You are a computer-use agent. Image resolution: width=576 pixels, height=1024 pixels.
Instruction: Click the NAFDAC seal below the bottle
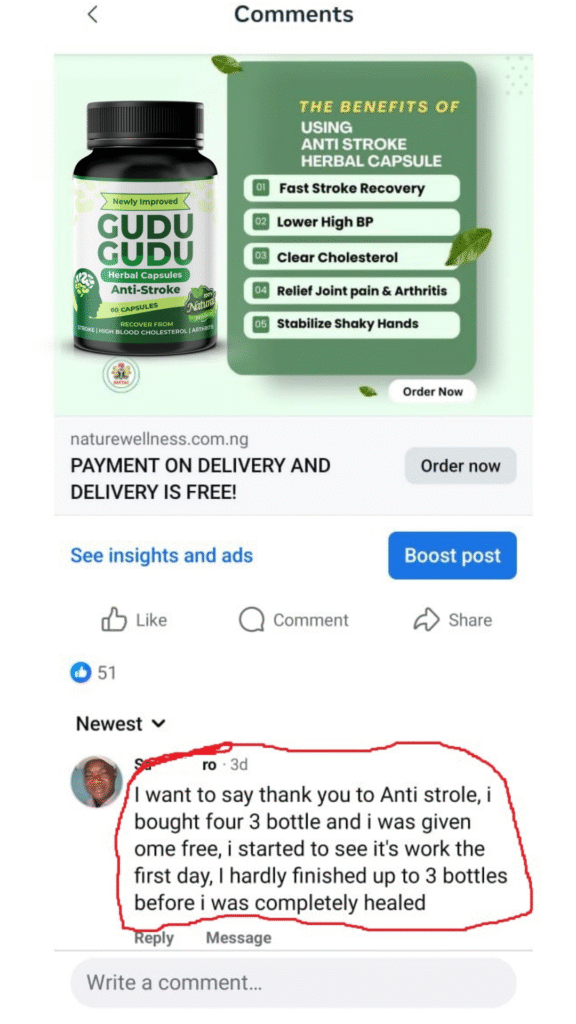click(x=121, y=374)
